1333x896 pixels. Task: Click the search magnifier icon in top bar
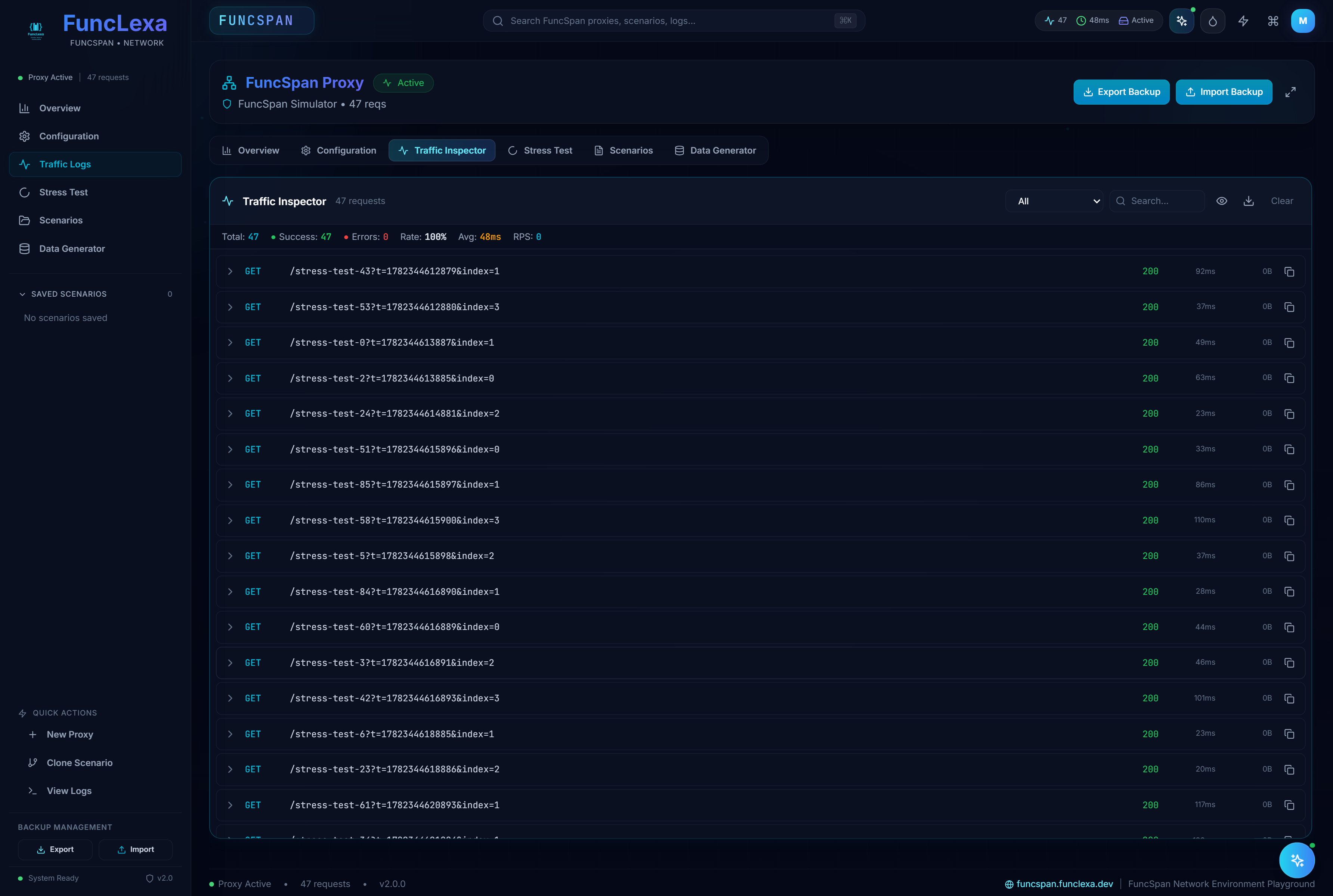pyautogui.click(x=498, y=21)
